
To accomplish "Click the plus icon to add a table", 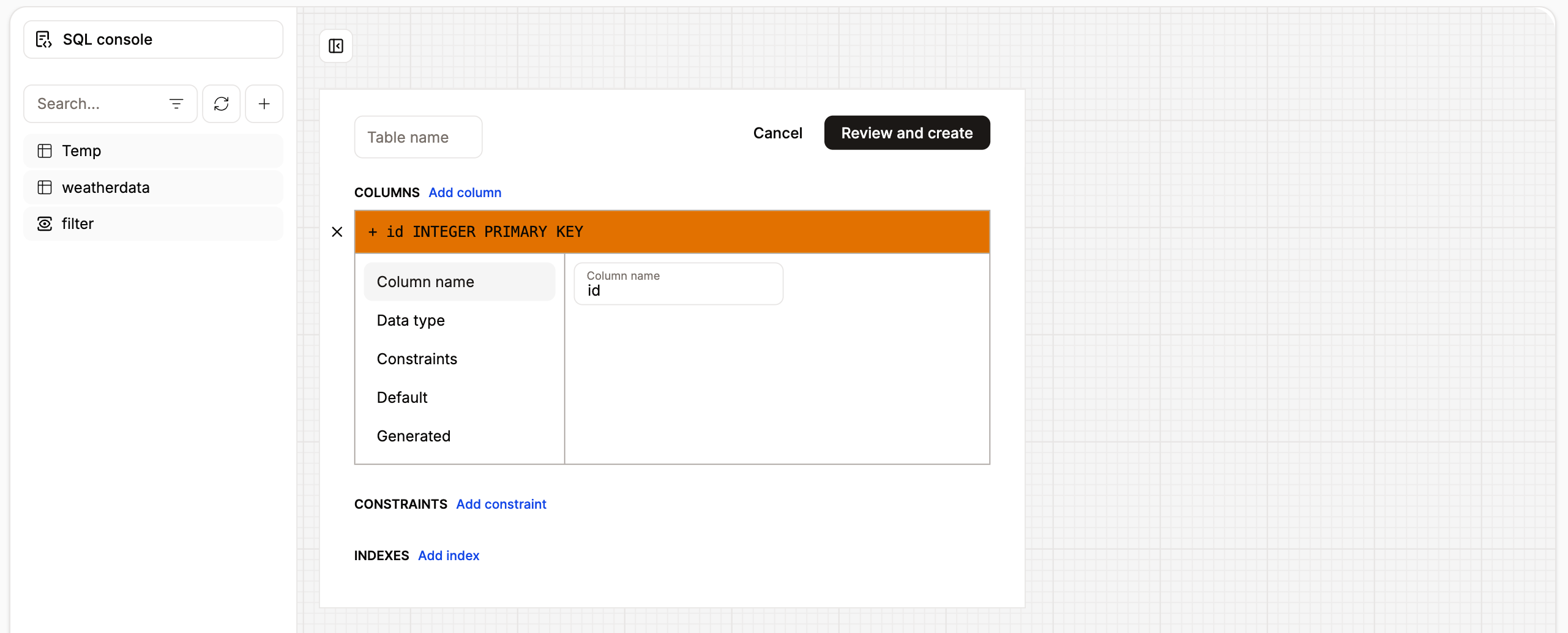I will point(264,103).
